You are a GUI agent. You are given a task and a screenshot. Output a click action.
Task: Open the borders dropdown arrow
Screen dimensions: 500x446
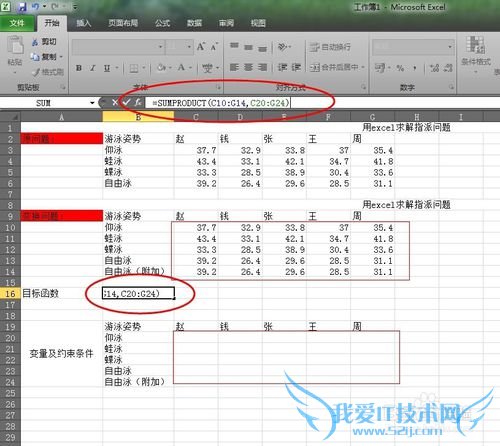click(x=144, y=68)
